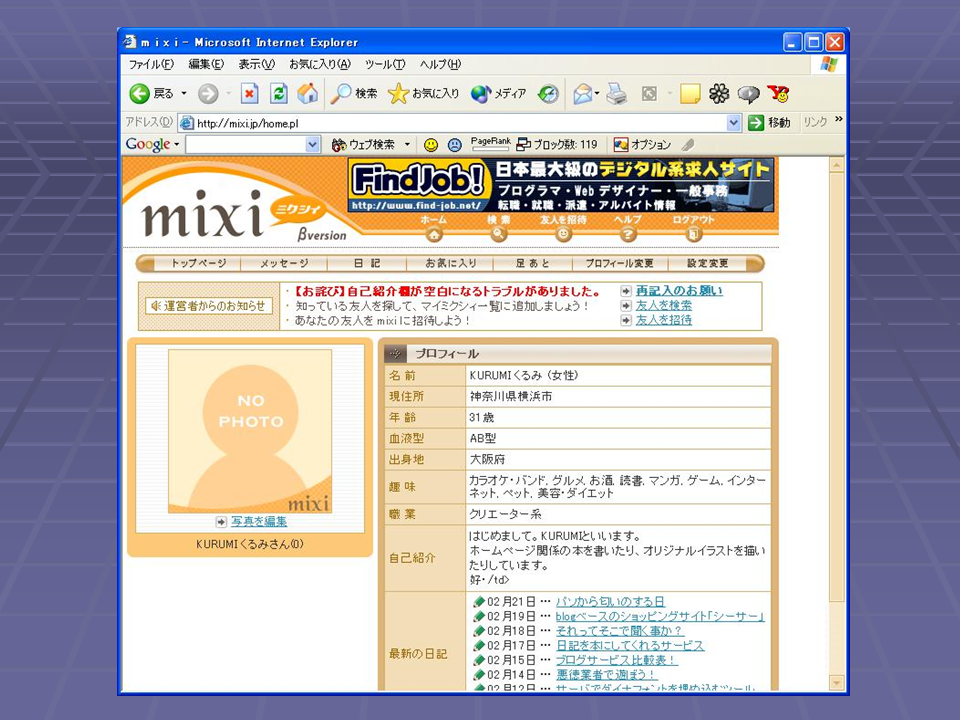960x720 pixels.
Task: Open the プロフィール変更 tab
Action: [x=620, y=263]
